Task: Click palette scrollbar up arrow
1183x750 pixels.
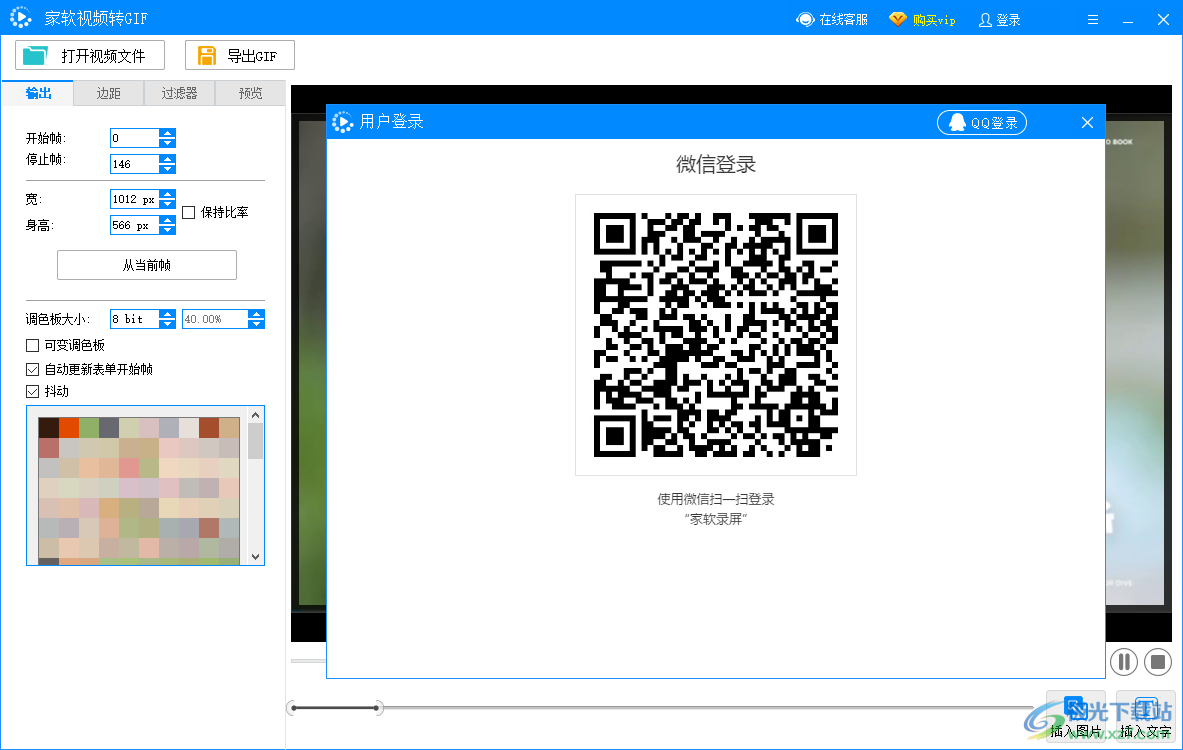Action: 256,415
